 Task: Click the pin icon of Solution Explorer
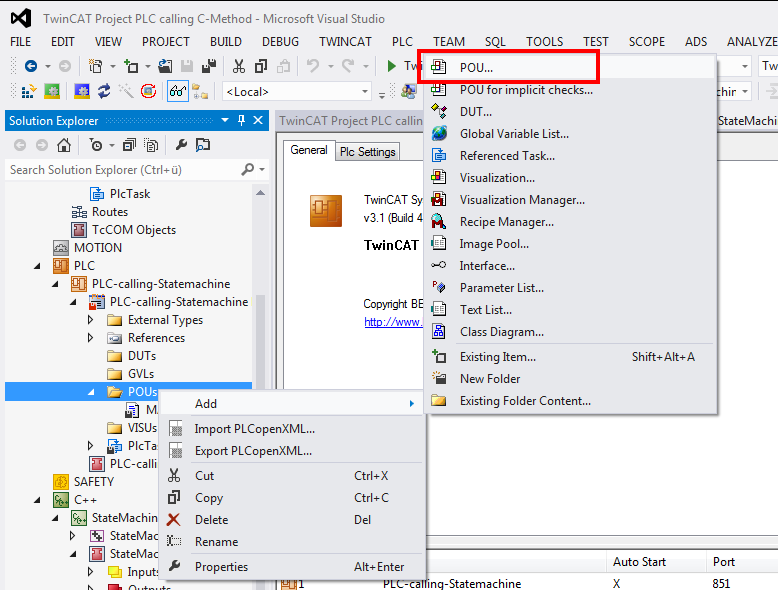tap(241, 121)
